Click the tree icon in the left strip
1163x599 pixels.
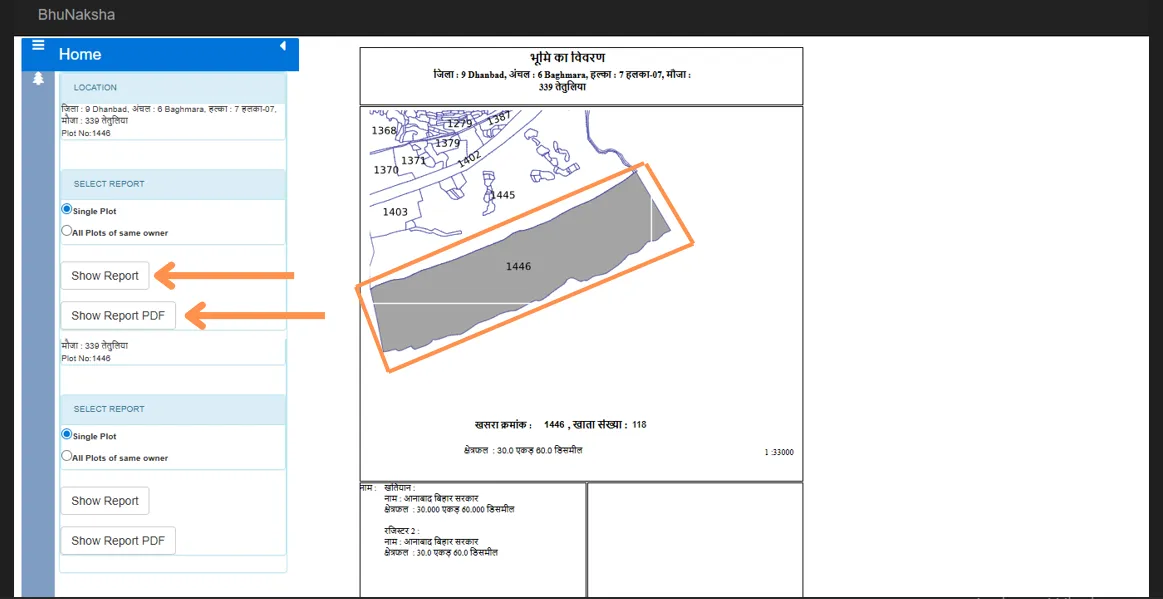(39, 79)
